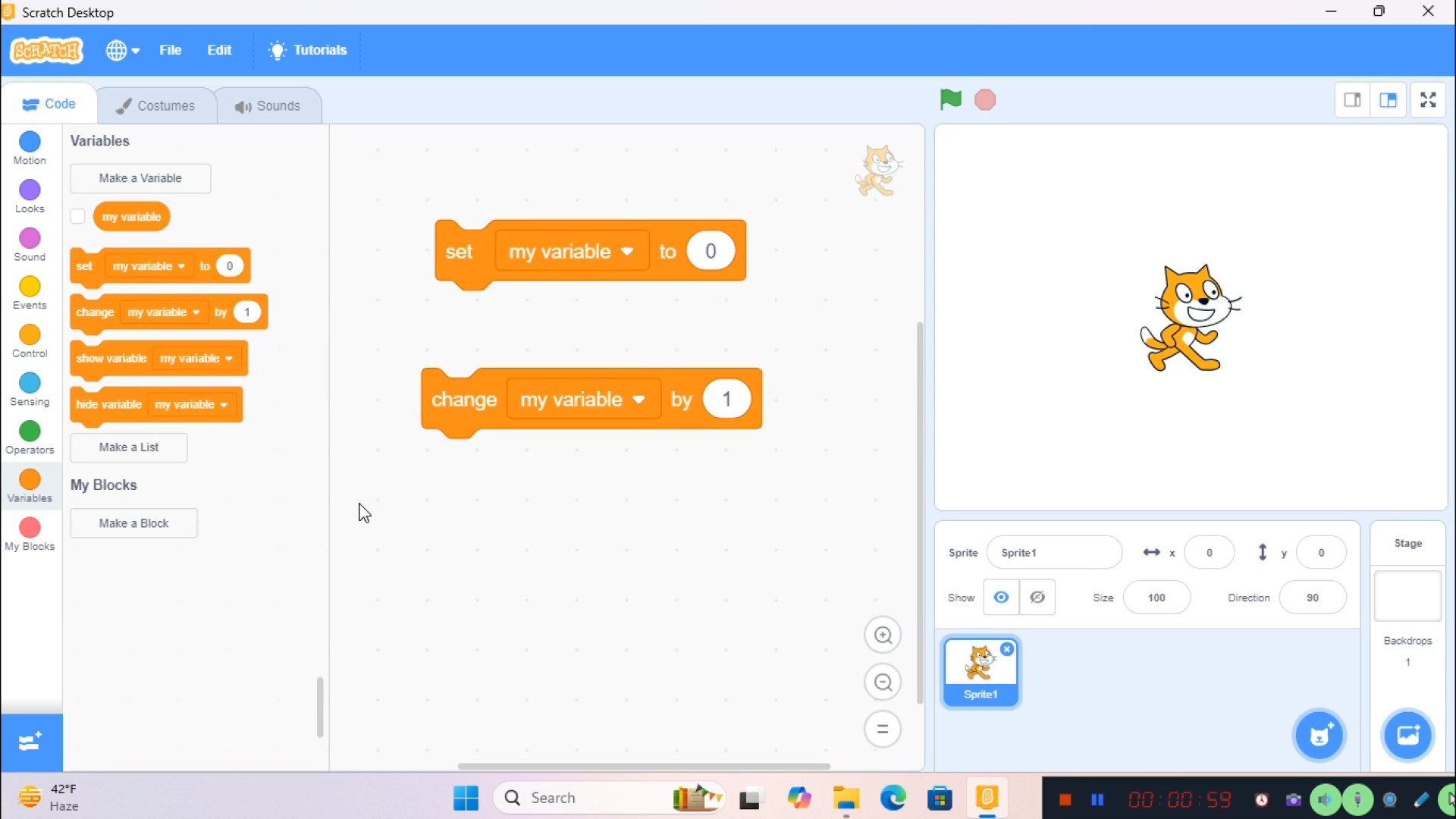
Task: Click the red stop sign button
Action: (985, 99)
